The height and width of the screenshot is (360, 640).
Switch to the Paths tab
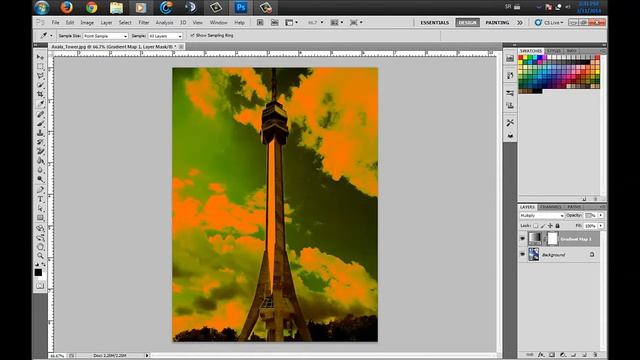[x=574, y=207]
